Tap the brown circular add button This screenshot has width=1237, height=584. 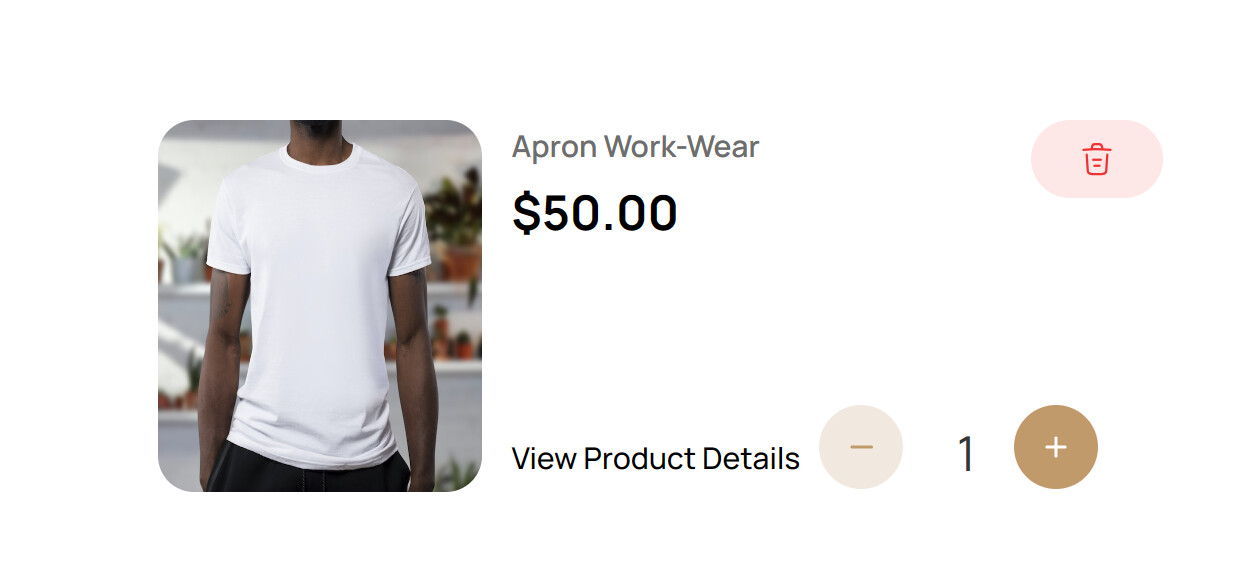pyautogui.click(x=1056, y=447)
